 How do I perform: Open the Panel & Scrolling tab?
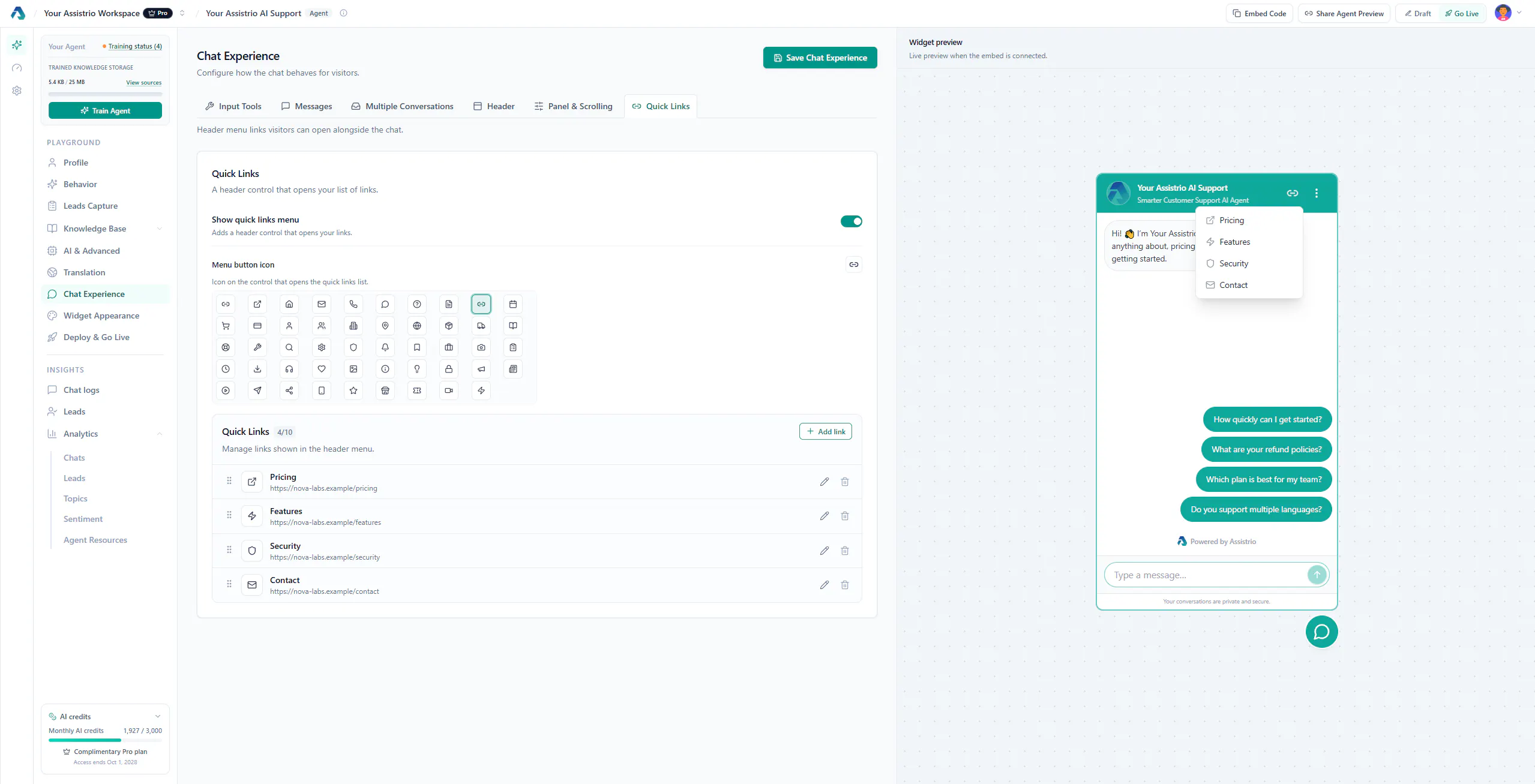point(574,106)
